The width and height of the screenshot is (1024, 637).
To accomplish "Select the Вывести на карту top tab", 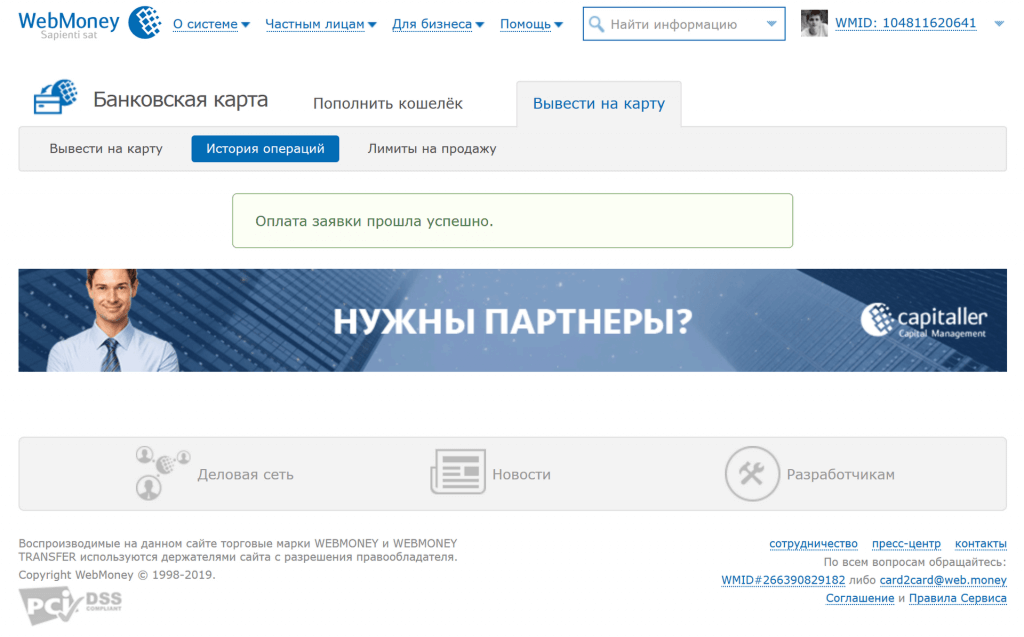I will (599, 103).
